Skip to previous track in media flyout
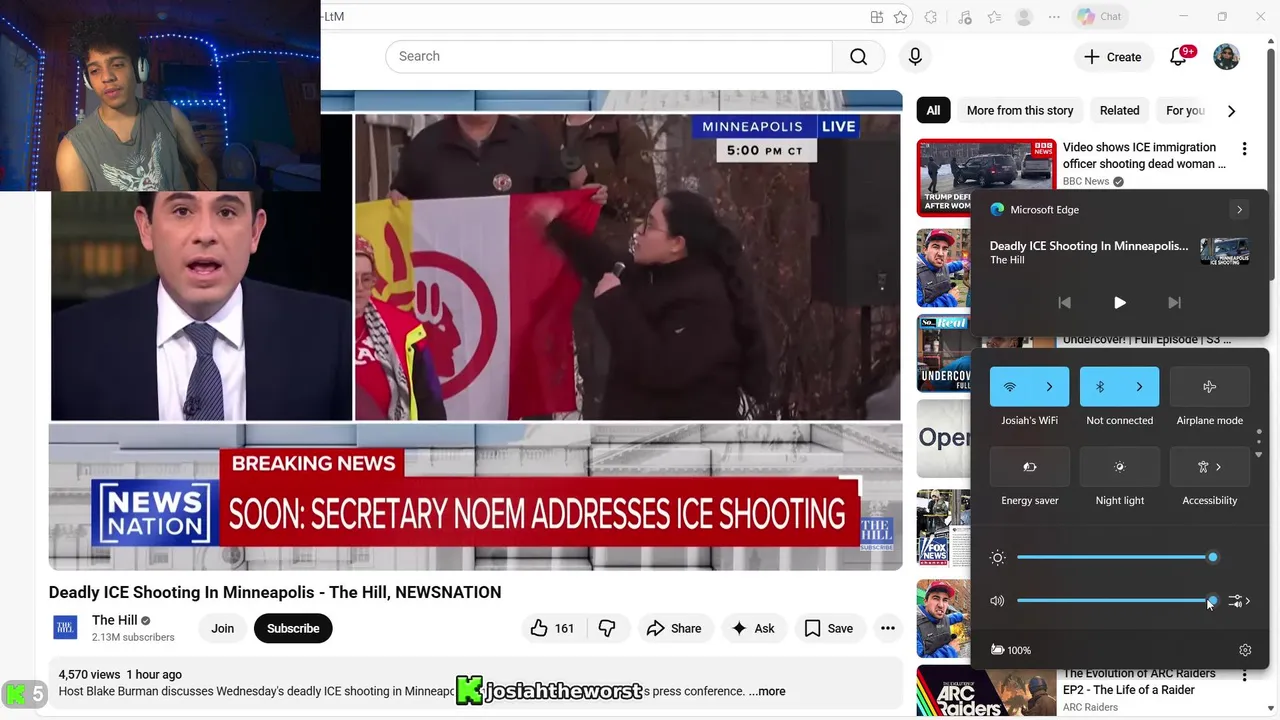Image resolution: width=1280 pixels, height=720 pixels. 1064,303
